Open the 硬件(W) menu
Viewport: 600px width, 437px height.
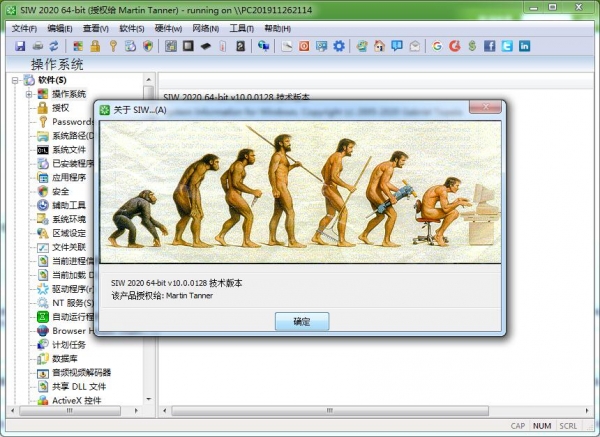pos(168,29)
